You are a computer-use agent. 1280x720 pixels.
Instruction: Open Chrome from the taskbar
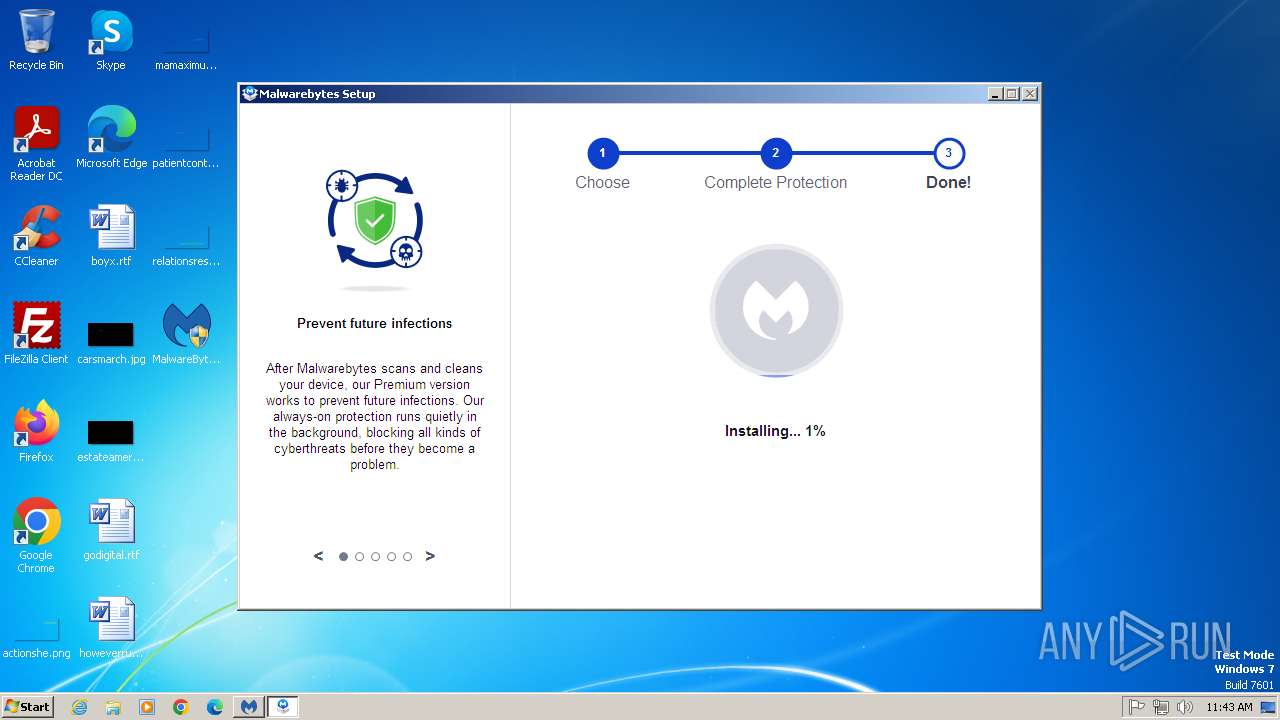click(x=181, y=707)
